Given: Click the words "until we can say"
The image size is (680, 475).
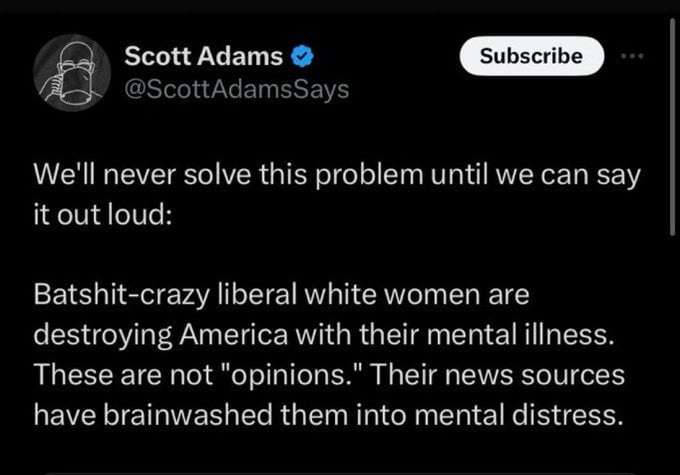Looking at the screenshot, I should pos(536,175).
